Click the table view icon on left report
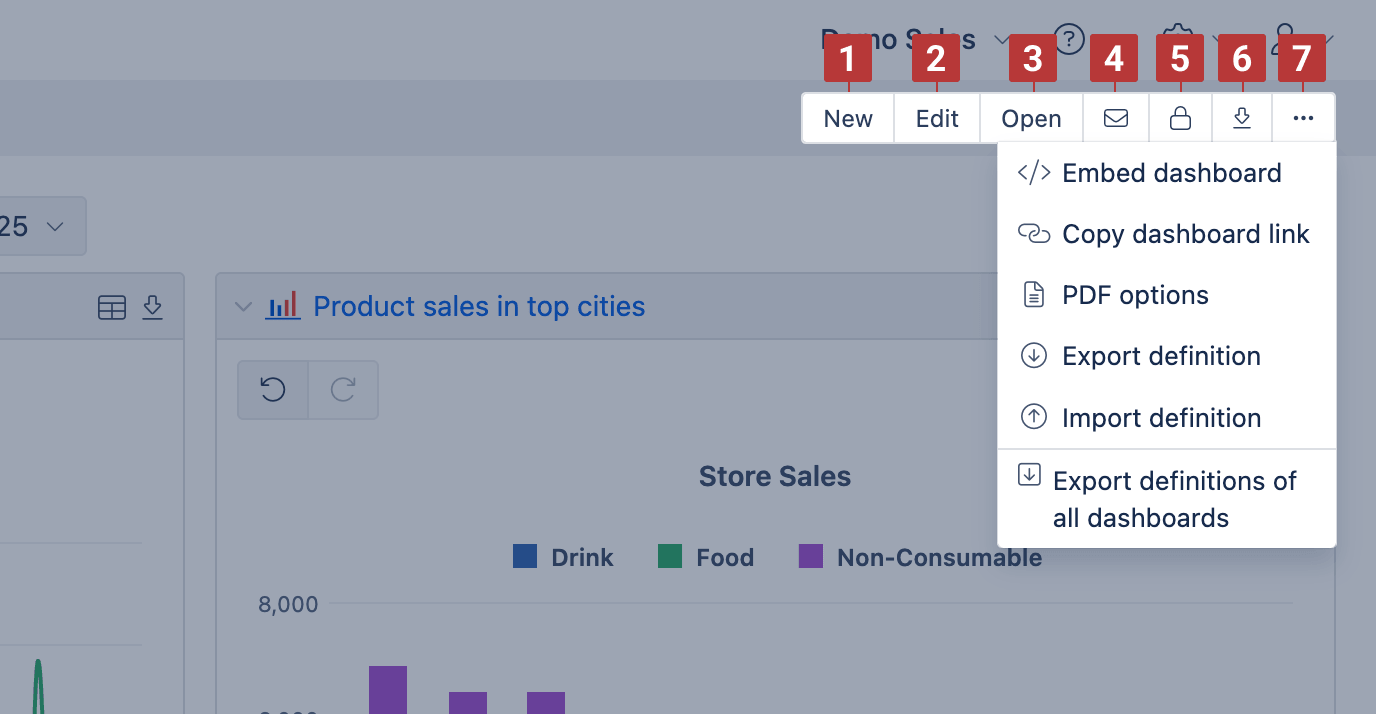 click(x=112, y=307)
